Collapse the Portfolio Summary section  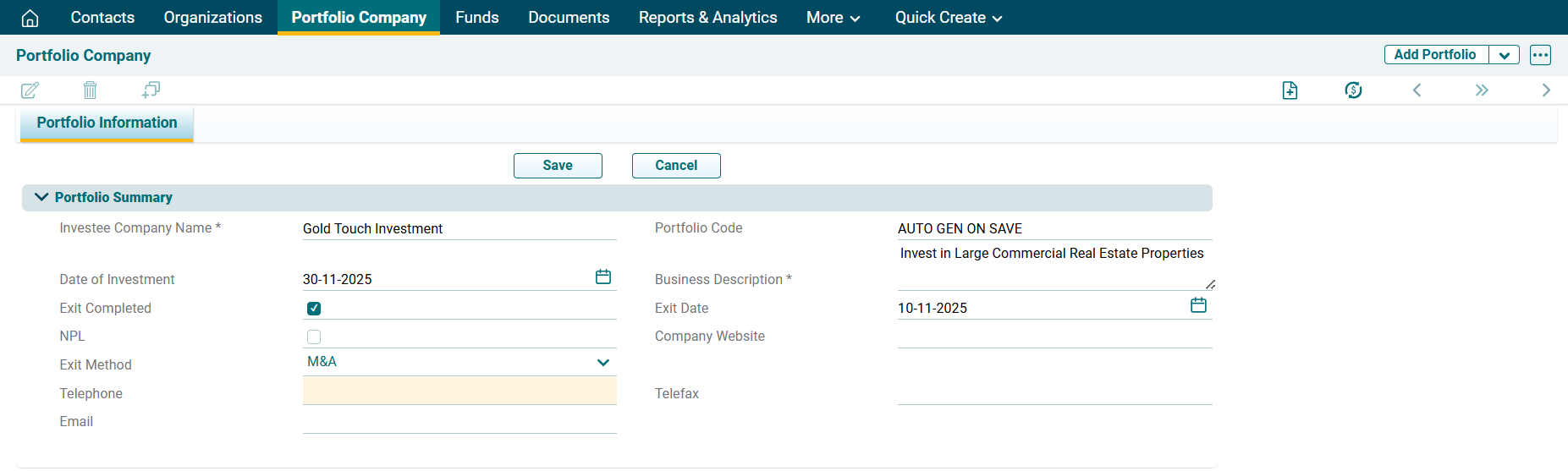41,197
